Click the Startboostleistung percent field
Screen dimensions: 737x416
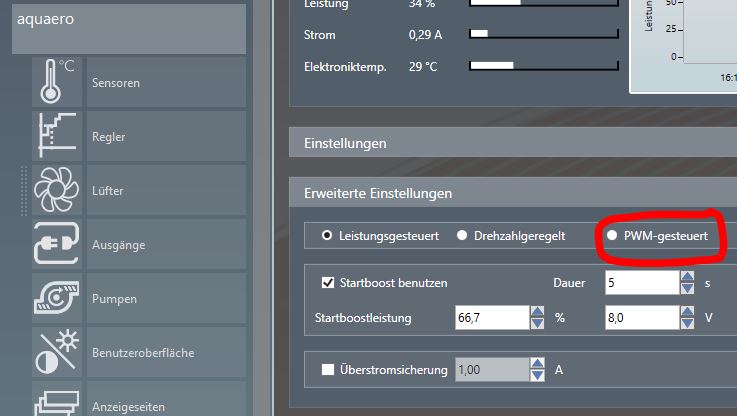(x=492, y=318)
